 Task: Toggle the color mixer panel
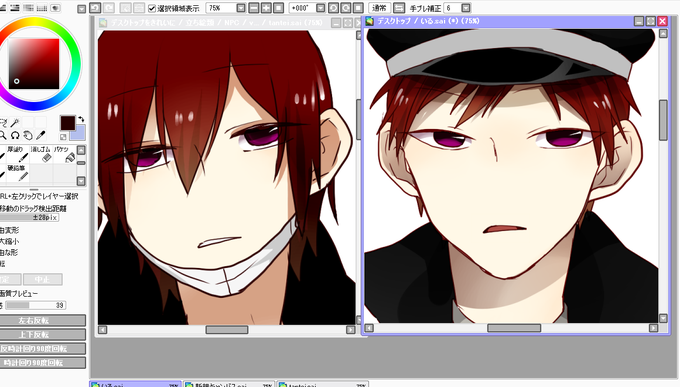[28, 8]
